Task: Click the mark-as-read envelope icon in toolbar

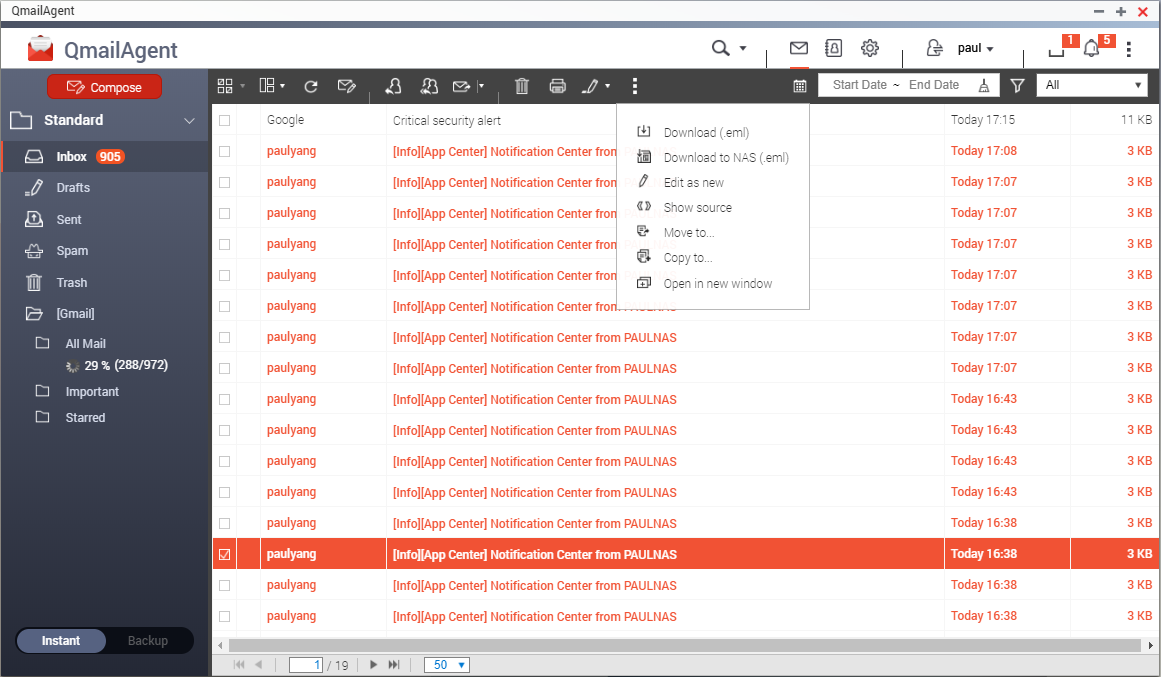Action: pos(347,87)
